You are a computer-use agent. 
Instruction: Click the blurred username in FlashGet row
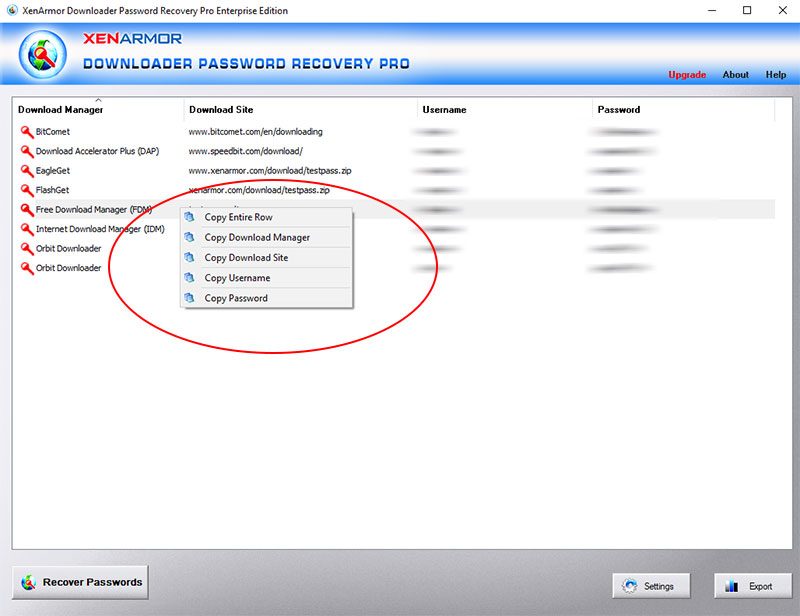(x=438, y=190)
